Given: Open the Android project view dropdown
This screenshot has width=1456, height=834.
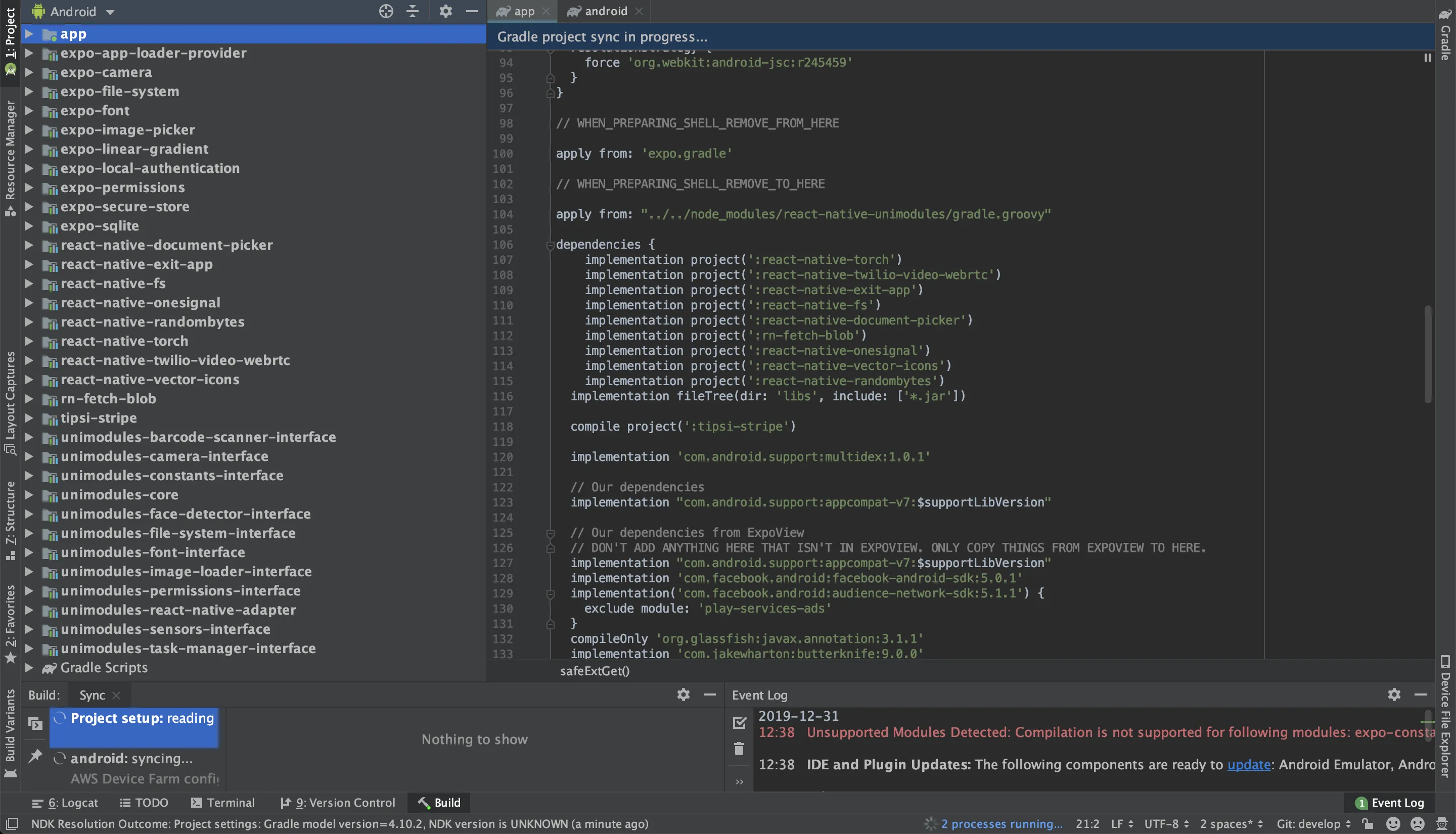Looking at the screenshot, I should tap(74, 12).
